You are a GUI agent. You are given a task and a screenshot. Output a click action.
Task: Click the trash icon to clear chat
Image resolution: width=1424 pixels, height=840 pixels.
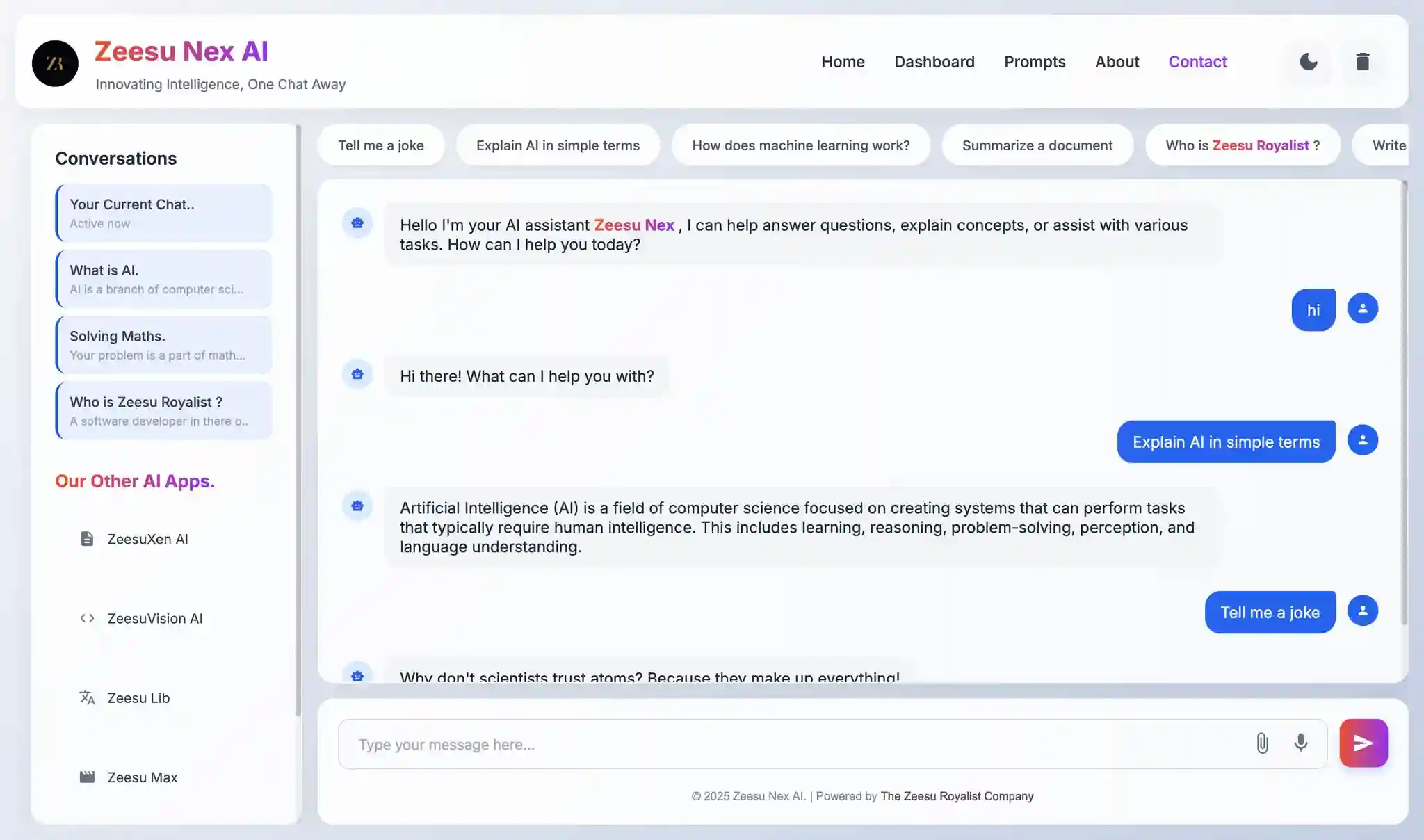click(1362, 62)
